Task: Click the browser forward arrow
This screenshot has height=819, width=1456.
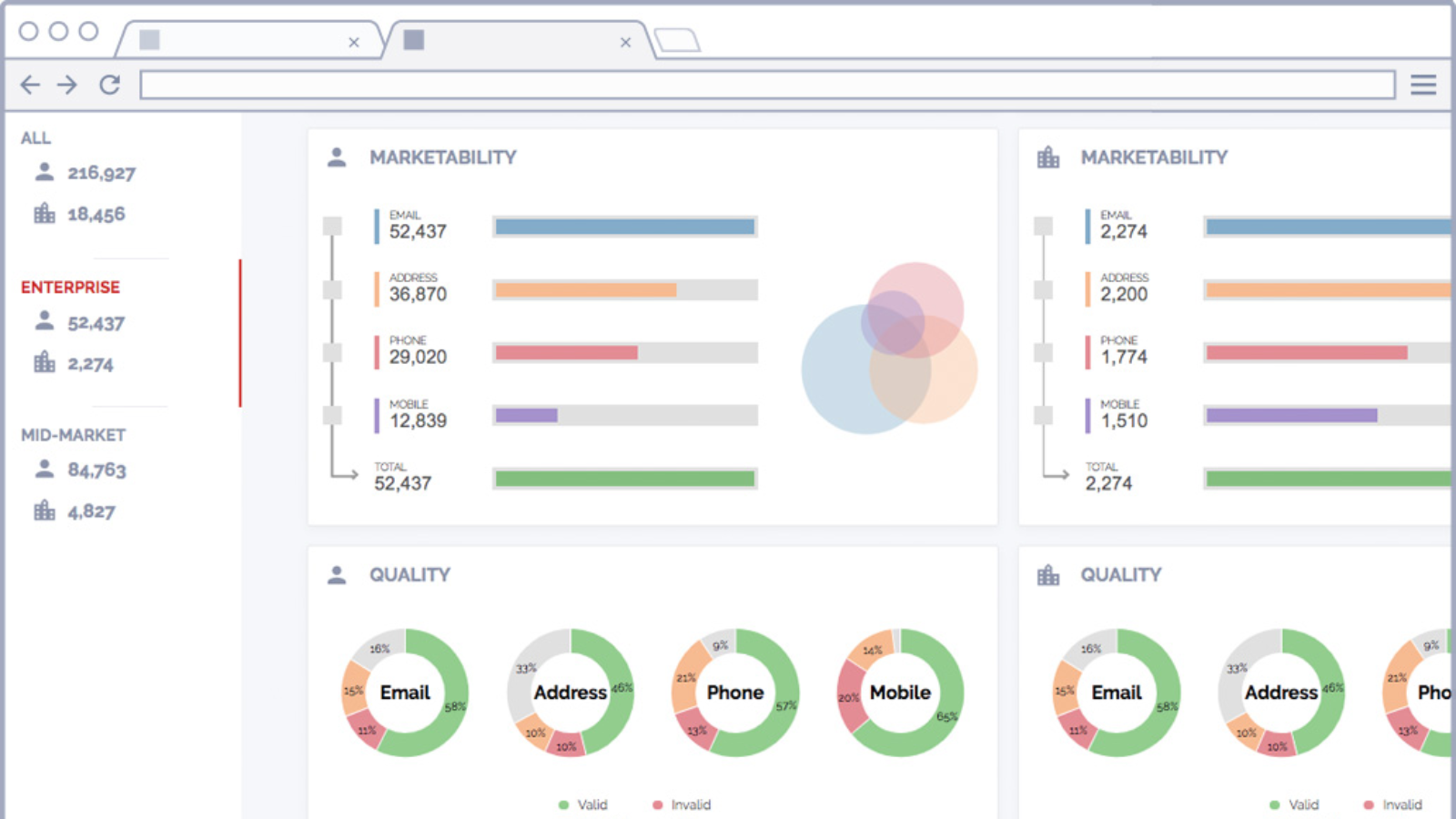Action: click(67, 85)
